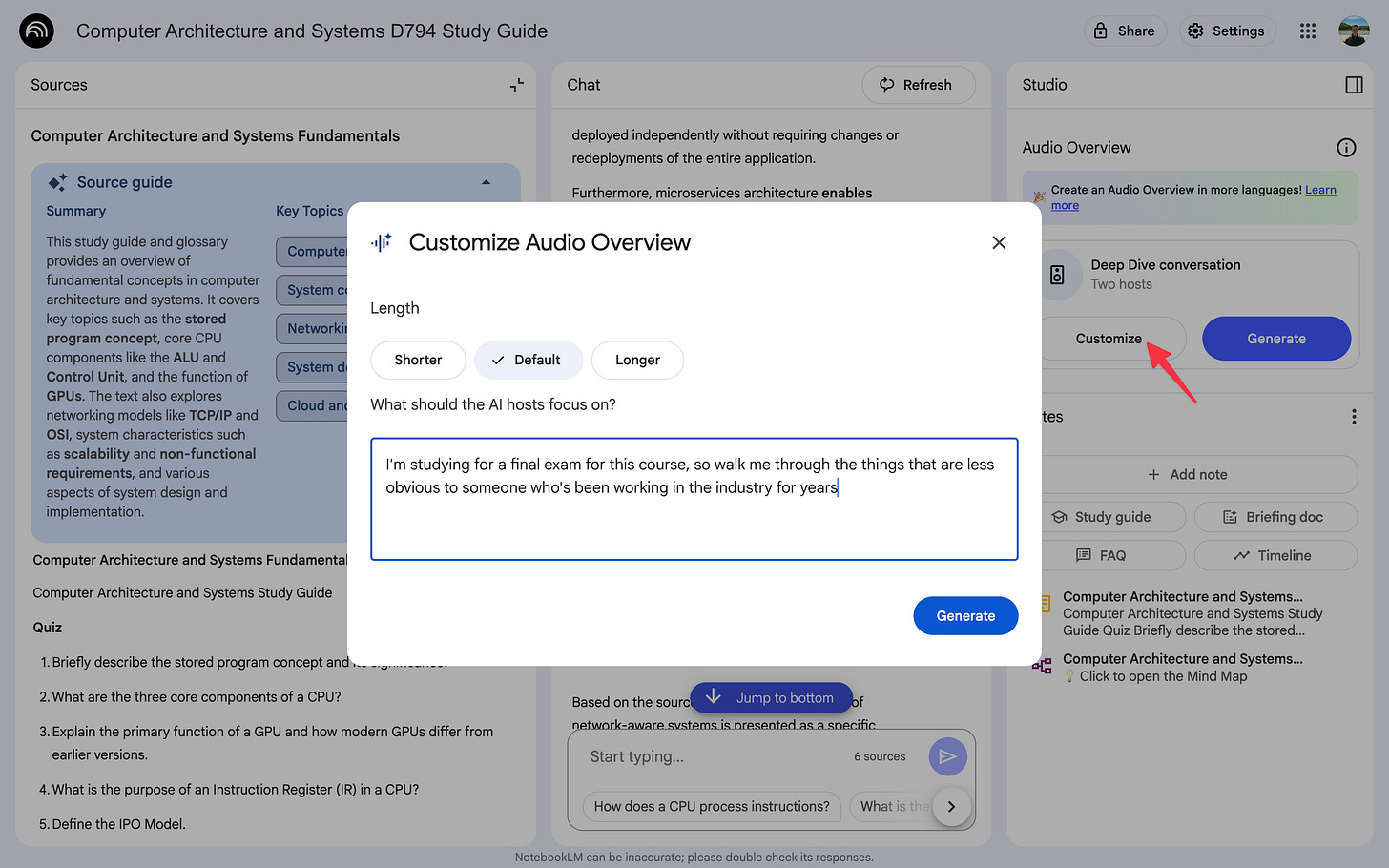Jump to bottom of chat
The image size is (1389, 868).
[771, 697]
